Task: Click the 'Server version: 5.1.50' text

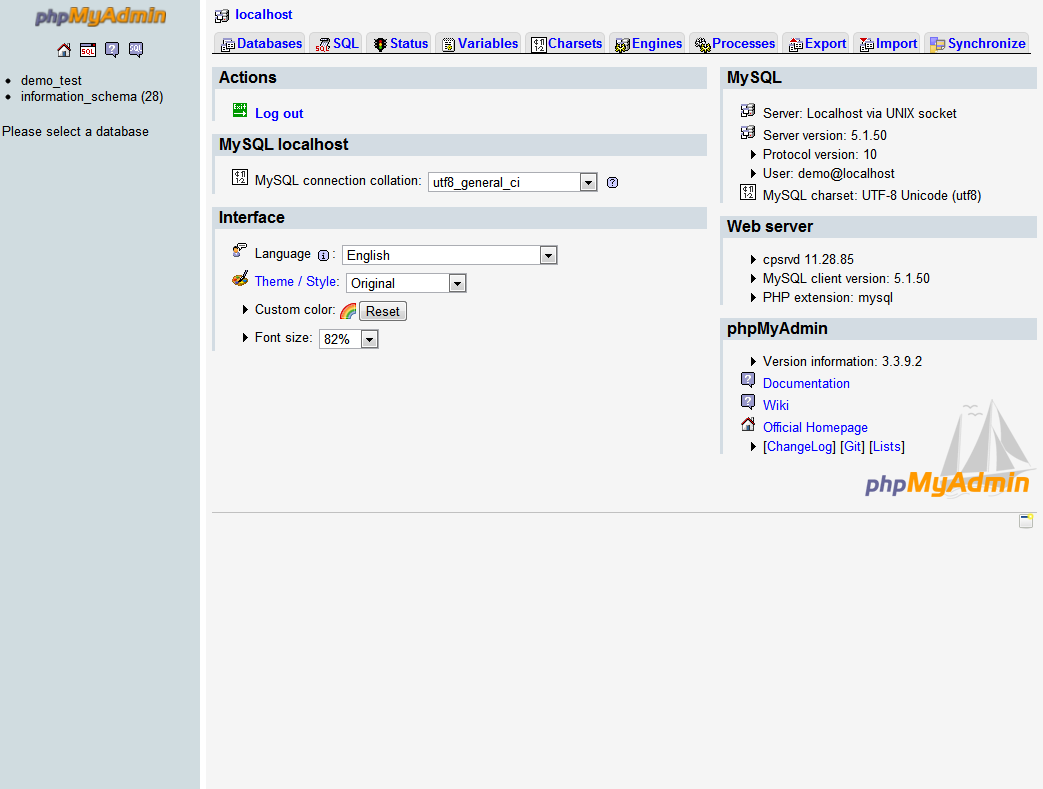Action: coord(825,136)
